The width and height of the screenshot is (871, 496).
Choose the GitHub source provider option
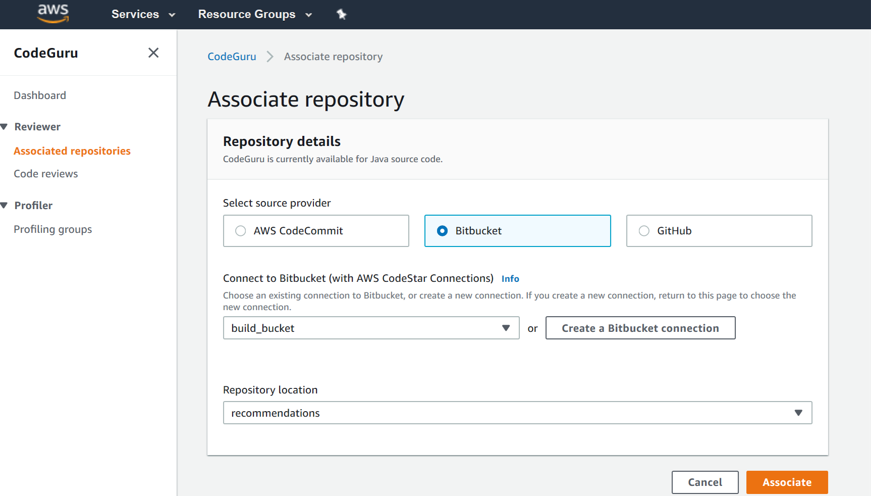point(644,231)
